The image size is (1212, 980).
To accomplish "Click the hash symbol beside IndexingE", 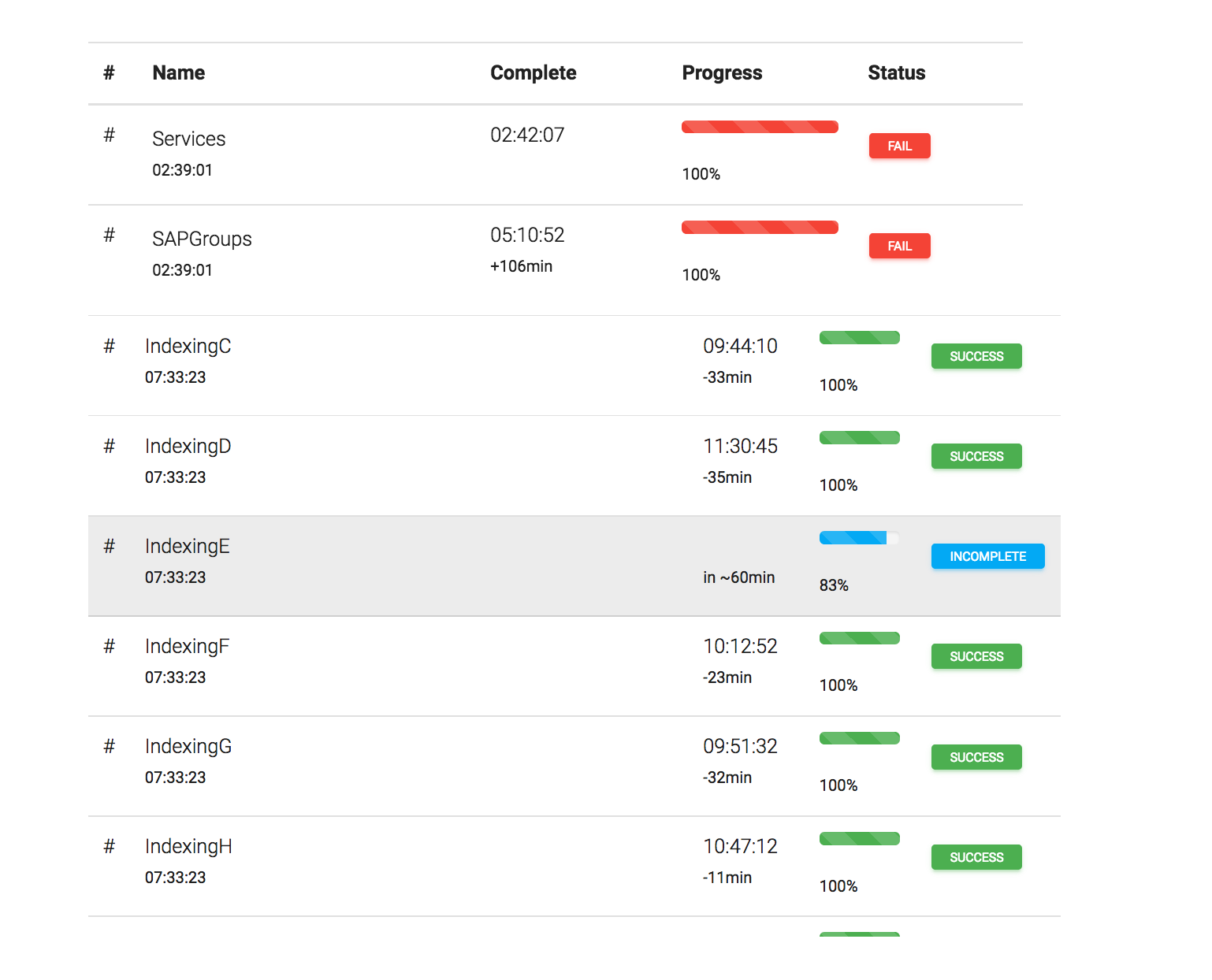I will 110,547.
